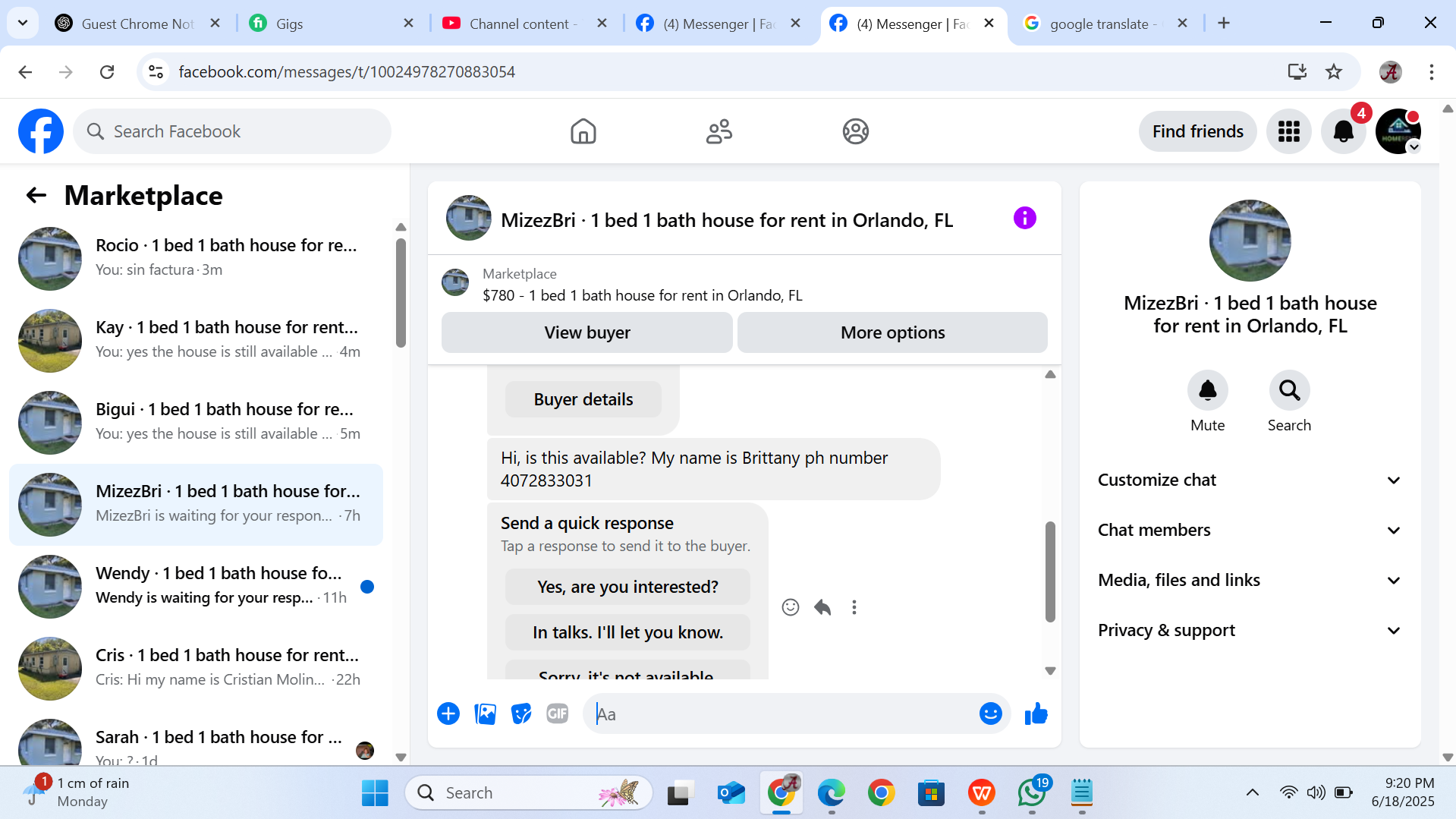The height and width of the screenshot is (819, 1456).
Task: Open the first Messenger tab
Action: pyautogui.click(x=720, y=24)
